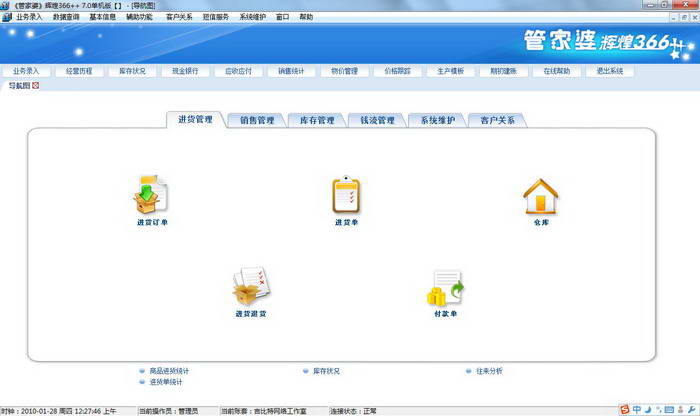Restore the inner MDI child window
Screen dimensions: 700x416
click(684, 17)
